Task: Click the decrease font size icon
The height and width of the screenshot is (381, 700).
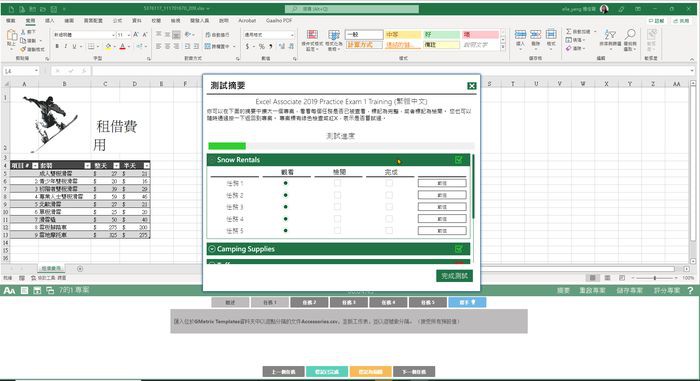Action: [145, 35]
